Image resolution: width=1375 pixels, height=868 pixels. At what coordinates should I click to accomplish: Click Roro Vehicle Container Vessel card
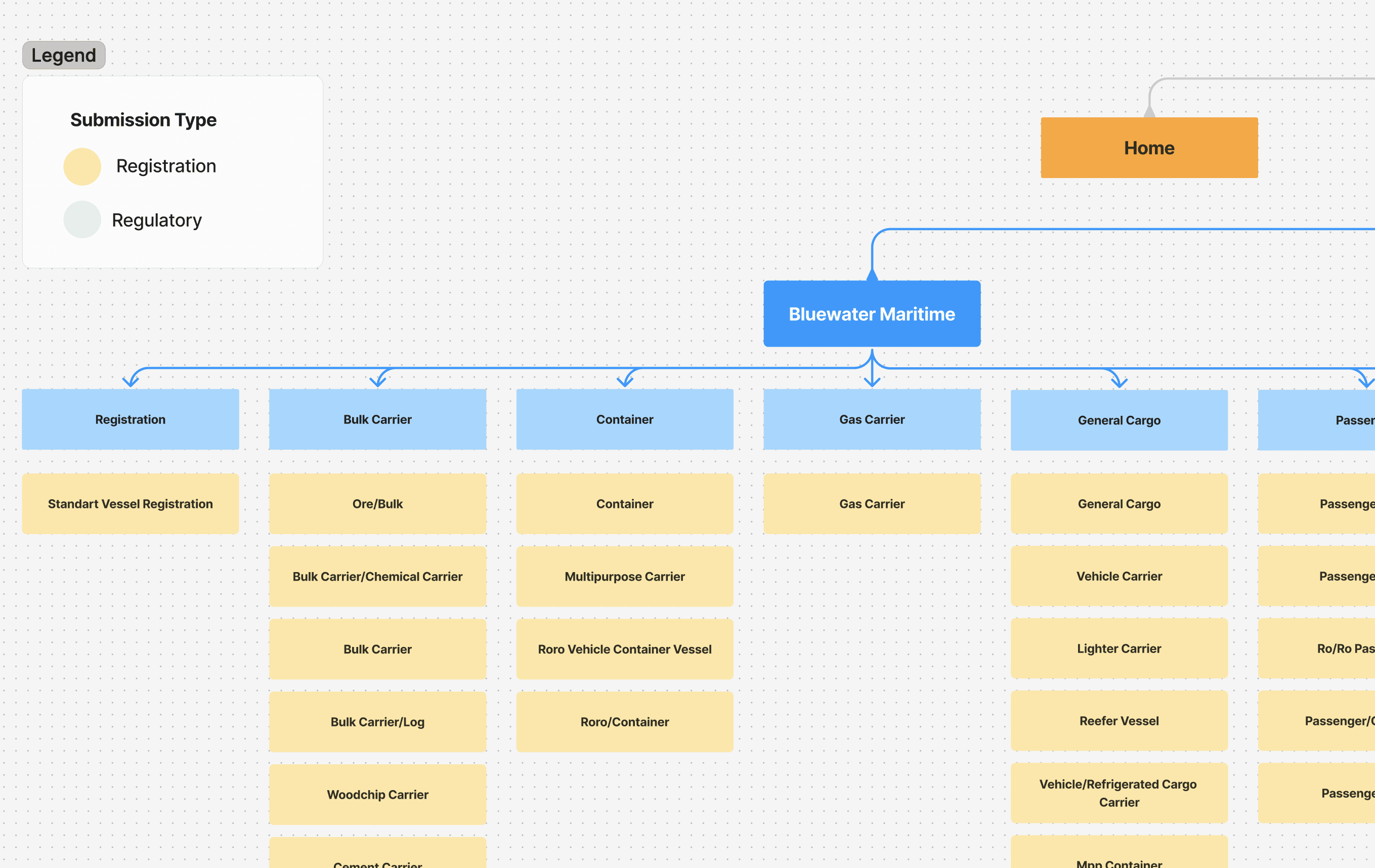click(x=625, y=648)
